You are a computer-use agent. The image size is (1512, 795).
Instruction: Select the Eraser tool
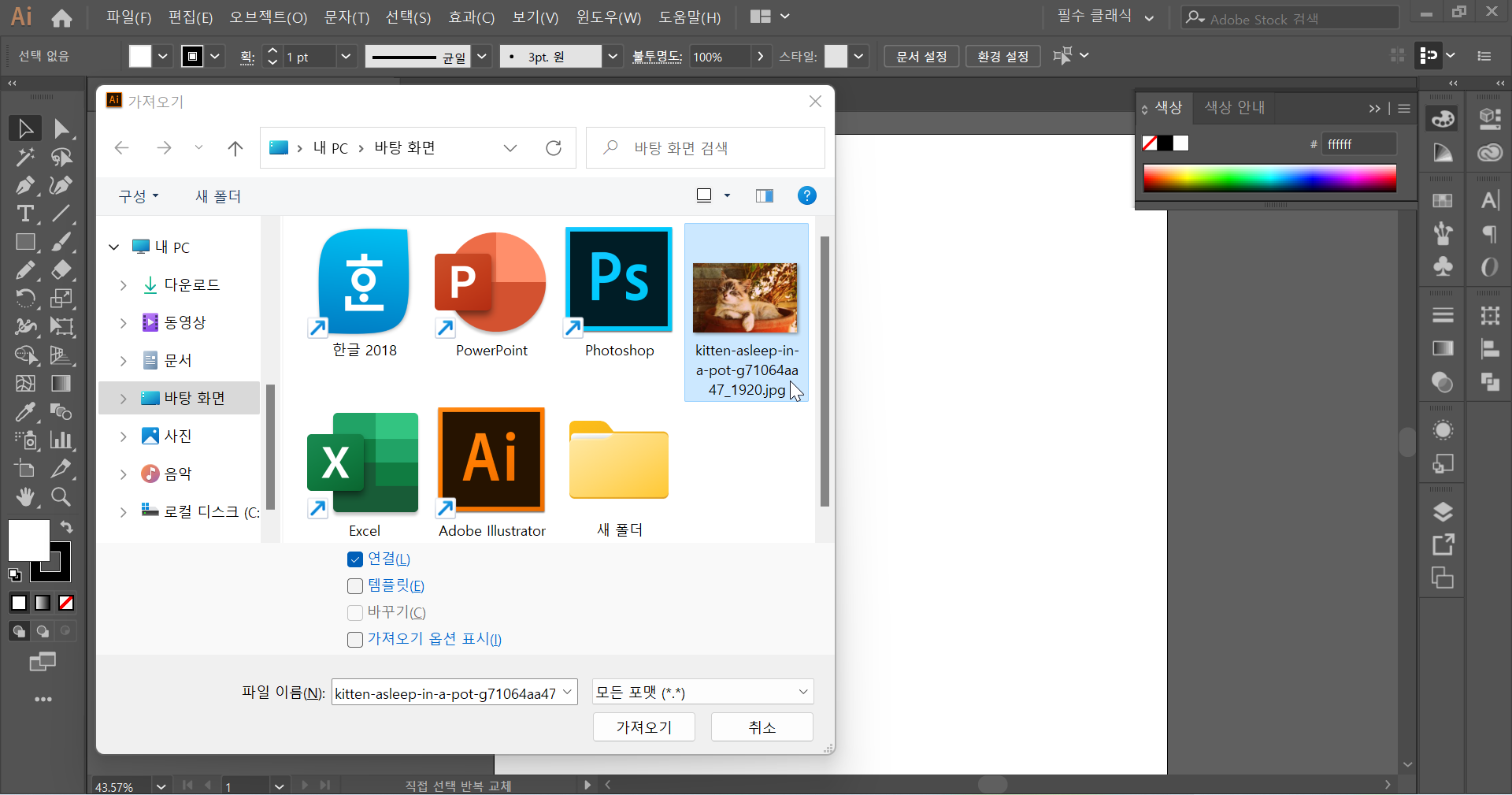[61, 269]
